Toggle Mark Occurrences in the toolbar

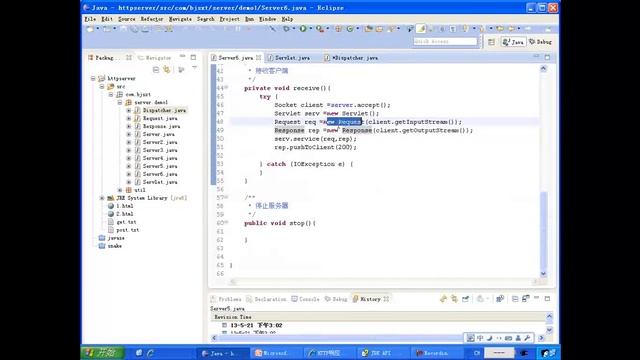point(422,29)
